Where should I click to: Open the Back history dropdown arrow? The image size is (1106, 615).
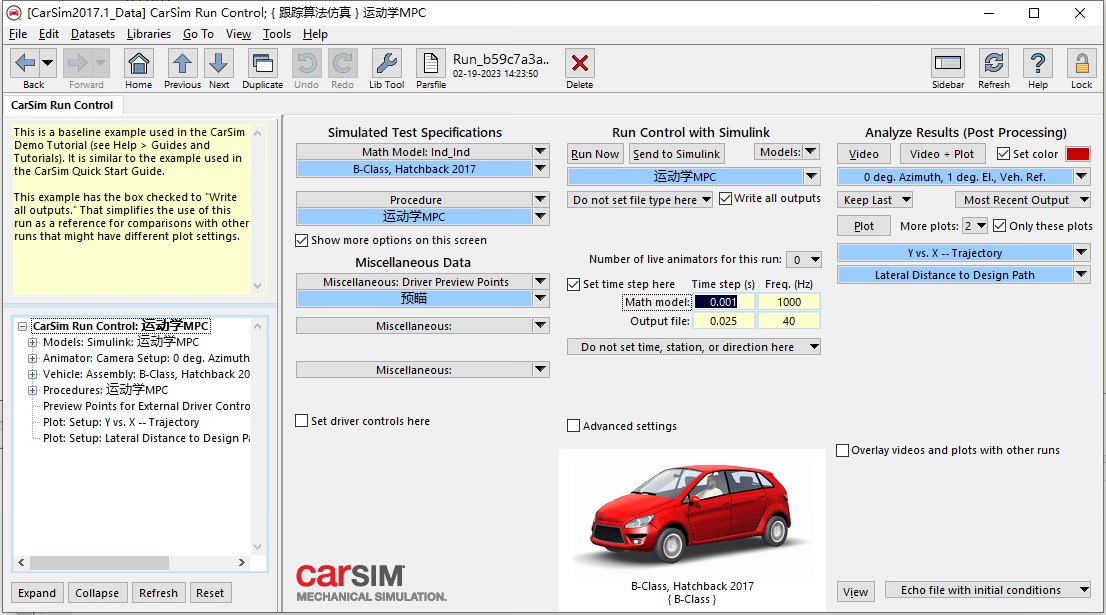tap(48, 63)
